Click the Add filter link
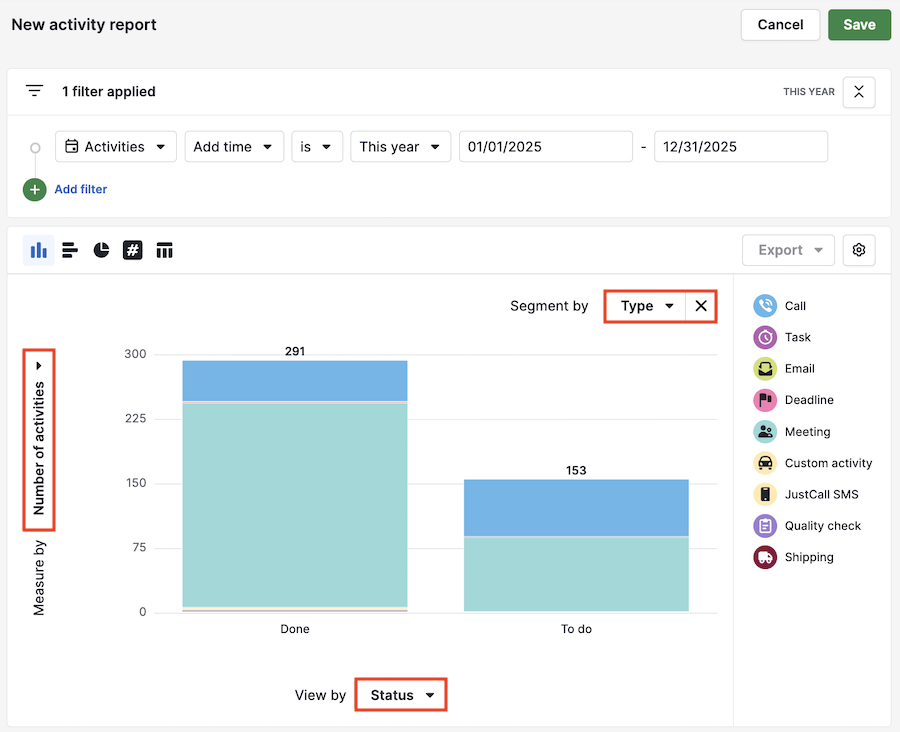Screen dimensions: 900x732 (80, 189)
